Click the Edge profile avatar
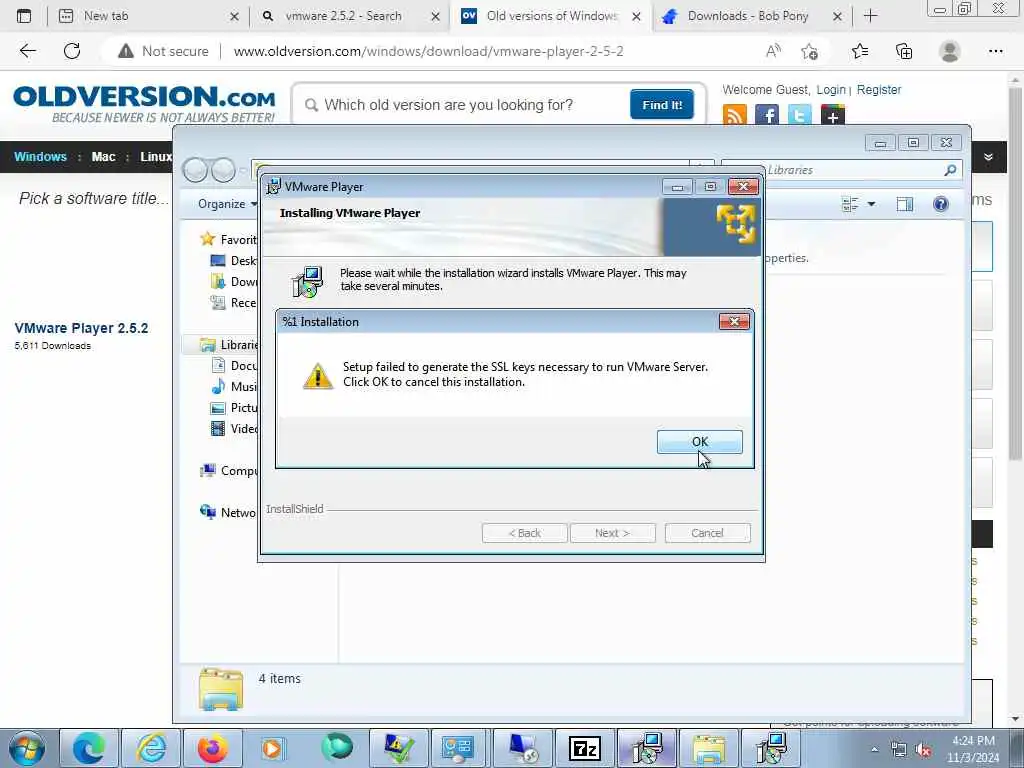 950,51
